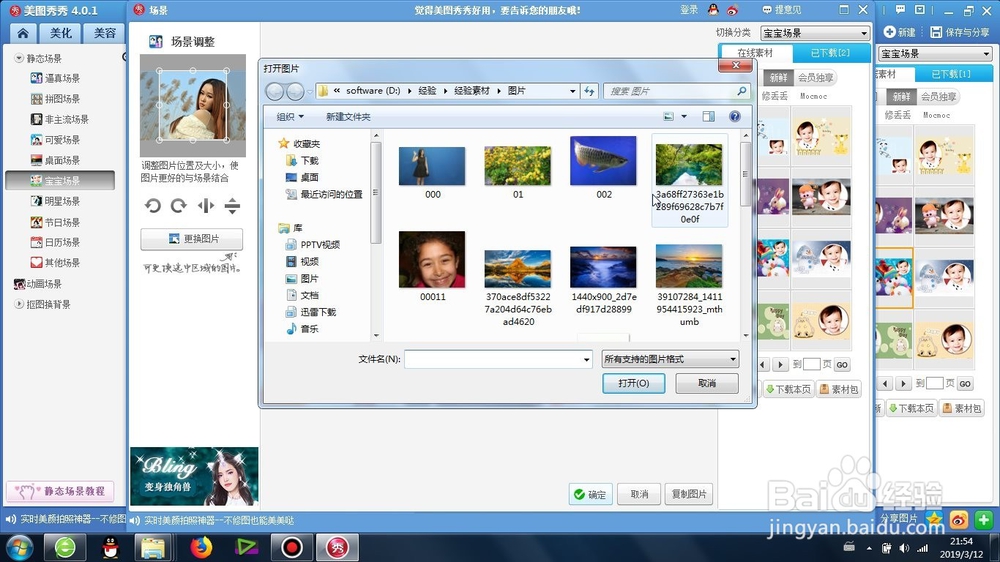Open the 美容 tab
This screenshot has height=562, width=1000.
pos(104,33)
